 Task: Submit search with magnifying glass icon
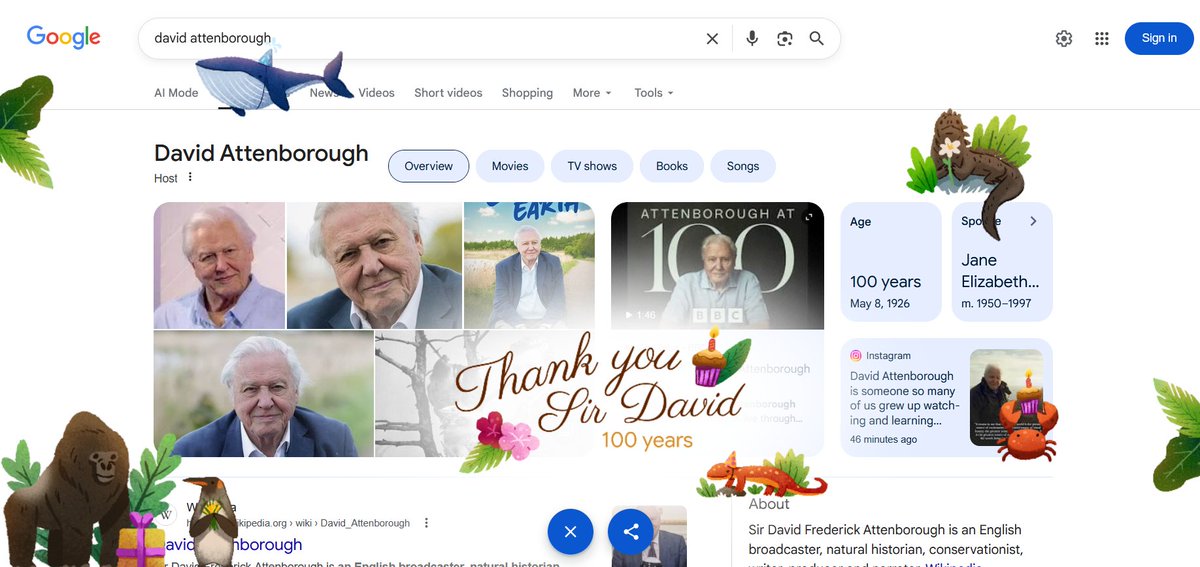click(817, 39)
